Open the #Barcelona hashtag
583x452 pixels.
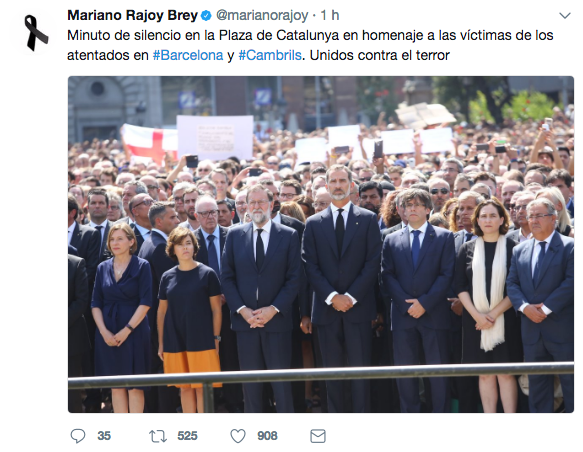tap(188, 55)
